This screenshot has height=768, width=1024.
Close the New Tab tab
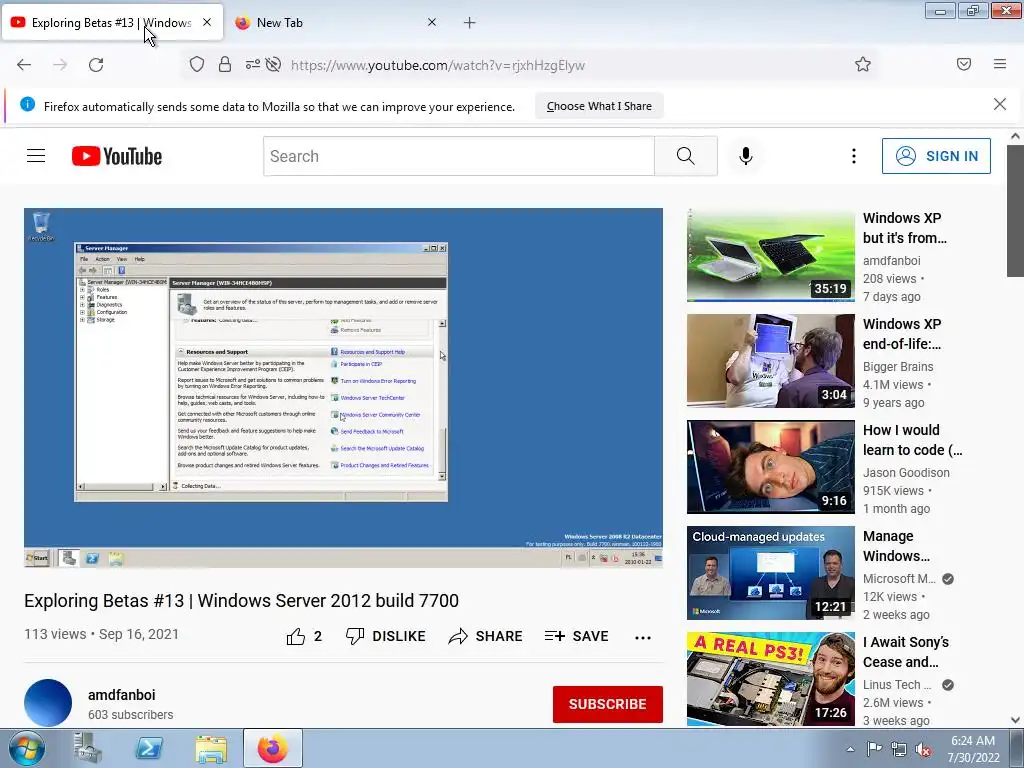coord(432,22)
